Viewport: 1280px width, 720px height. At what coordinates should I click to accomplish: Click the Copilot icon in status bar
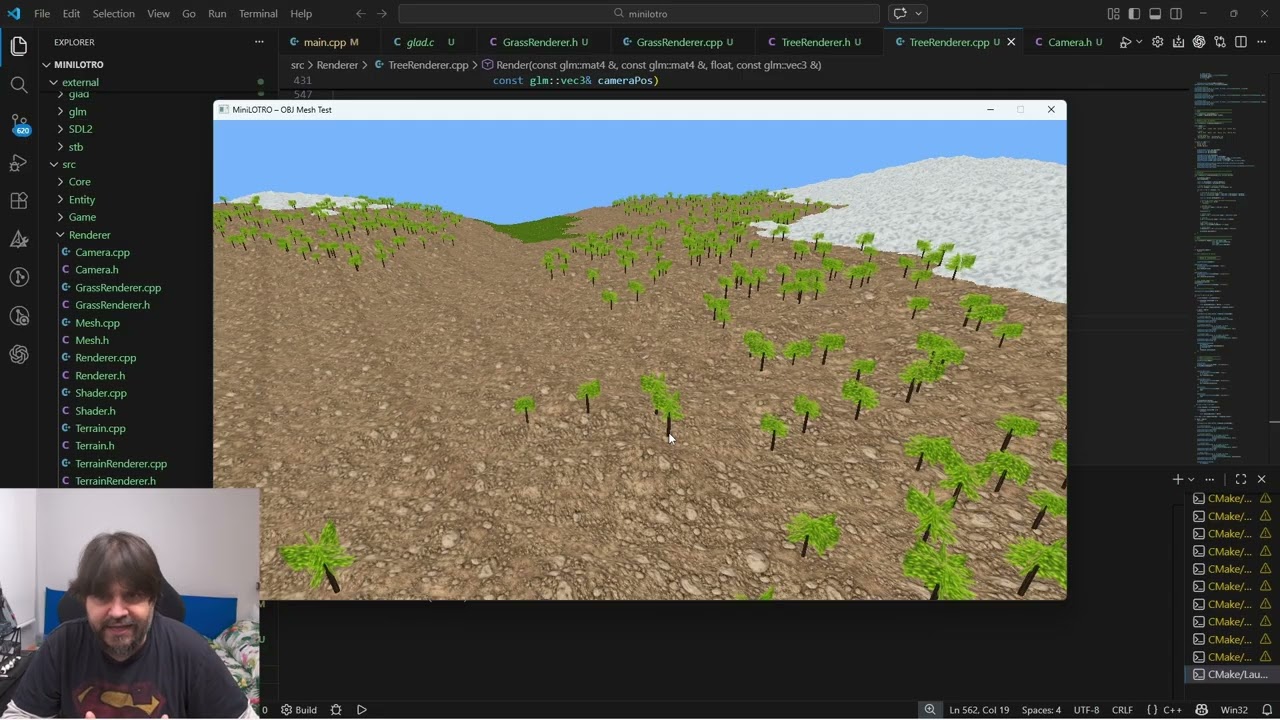click(1201, 710)
